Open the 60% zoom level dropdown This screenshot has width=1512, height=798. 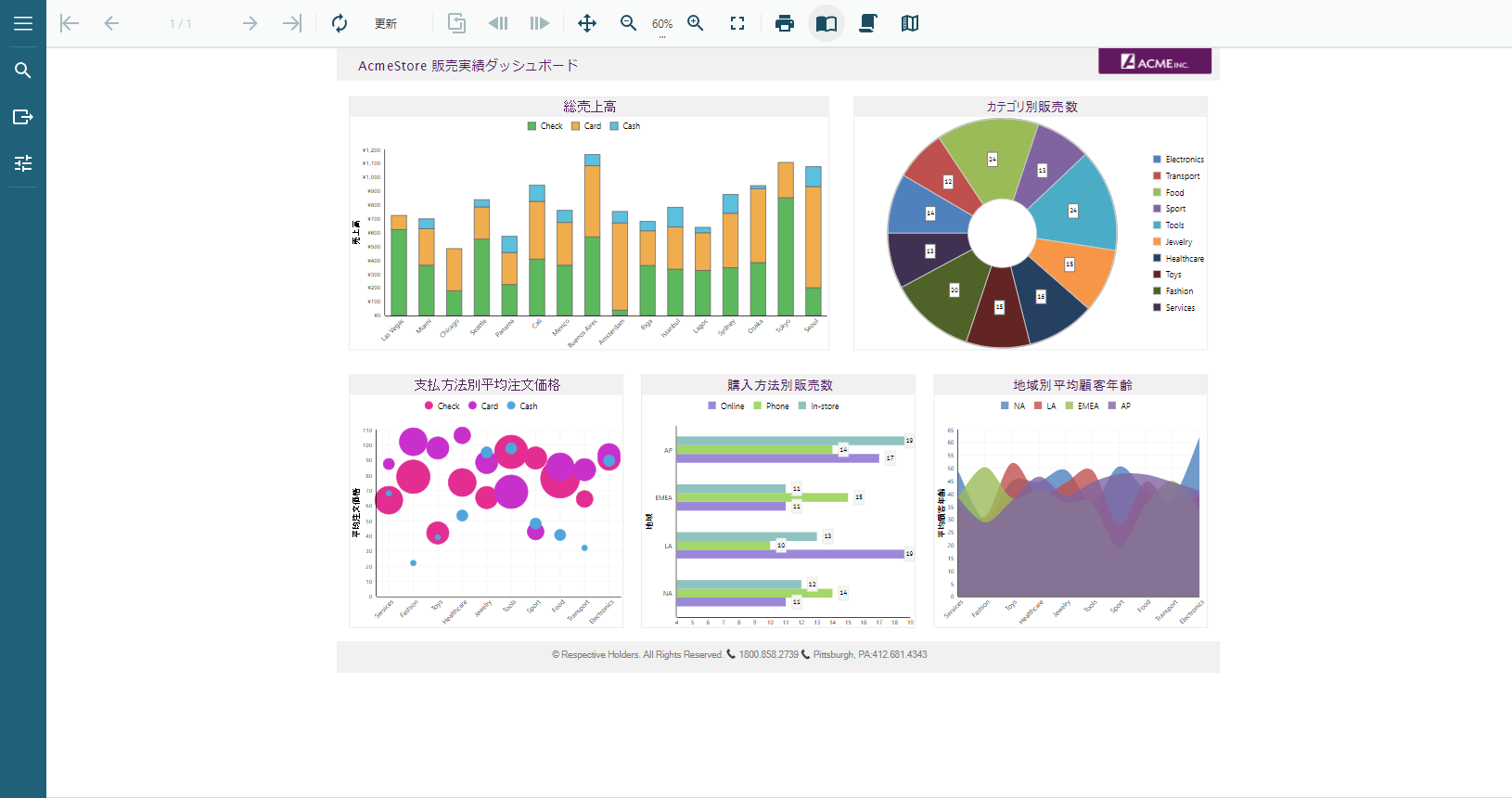[662, 25]
